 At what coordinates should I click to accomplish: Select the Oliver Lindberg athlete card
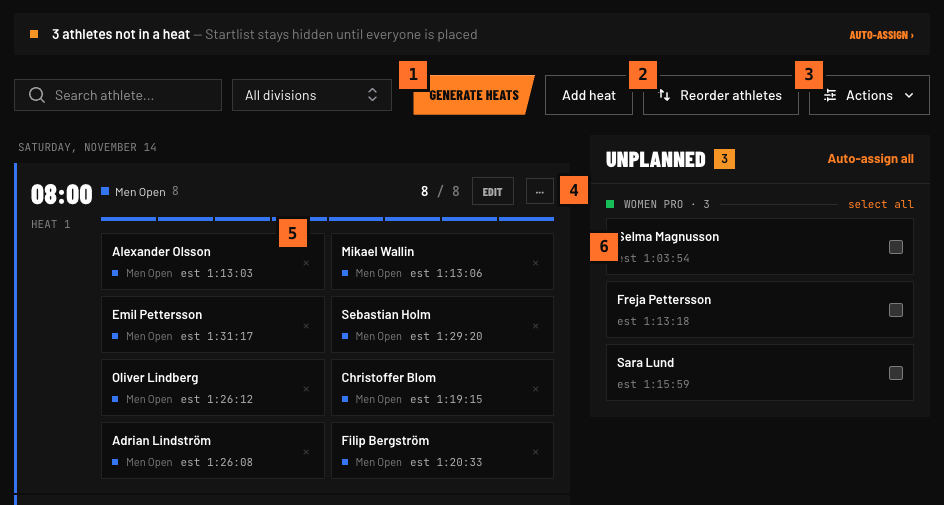point(213,388)
